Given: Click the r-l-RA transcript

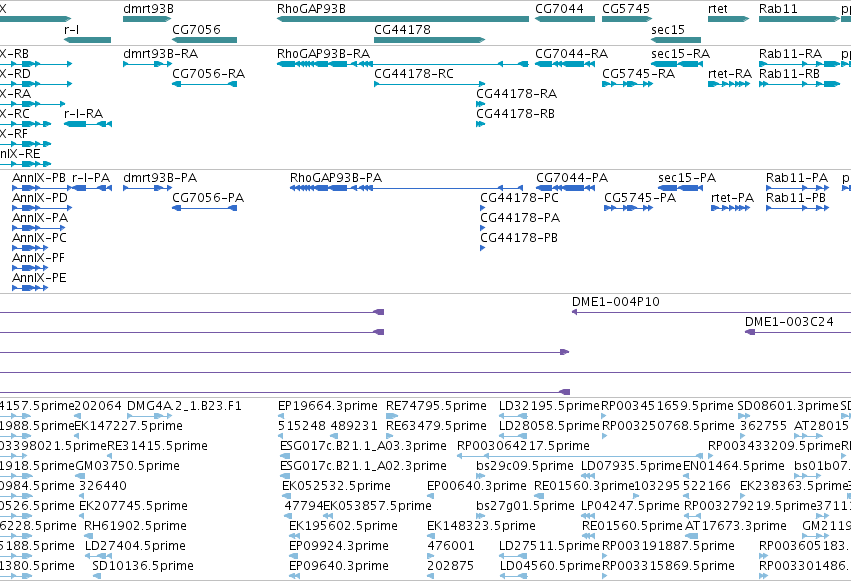Looking at the screenshot, I should (x=88, y=124).
